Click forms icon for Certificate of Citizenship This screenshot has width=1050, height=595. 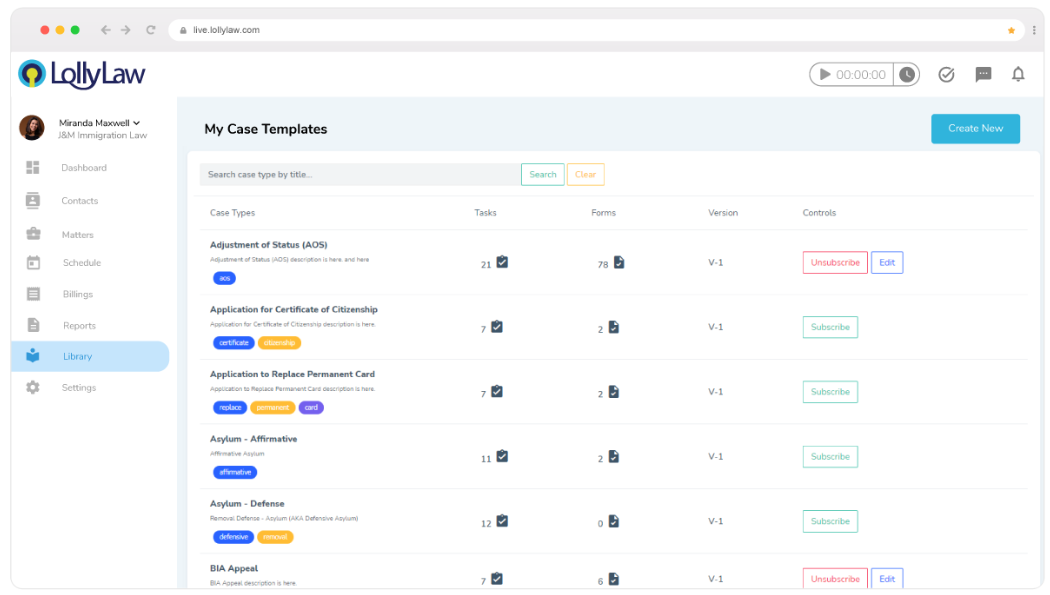[613, 327]
